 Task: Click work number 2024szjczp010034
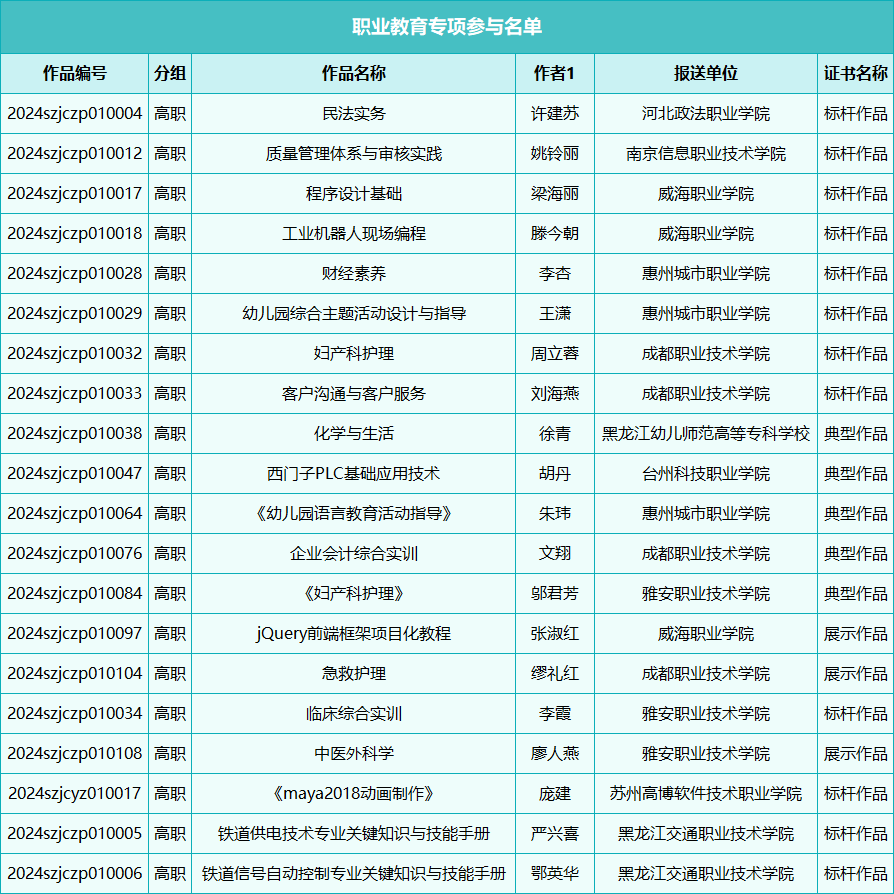75,713
